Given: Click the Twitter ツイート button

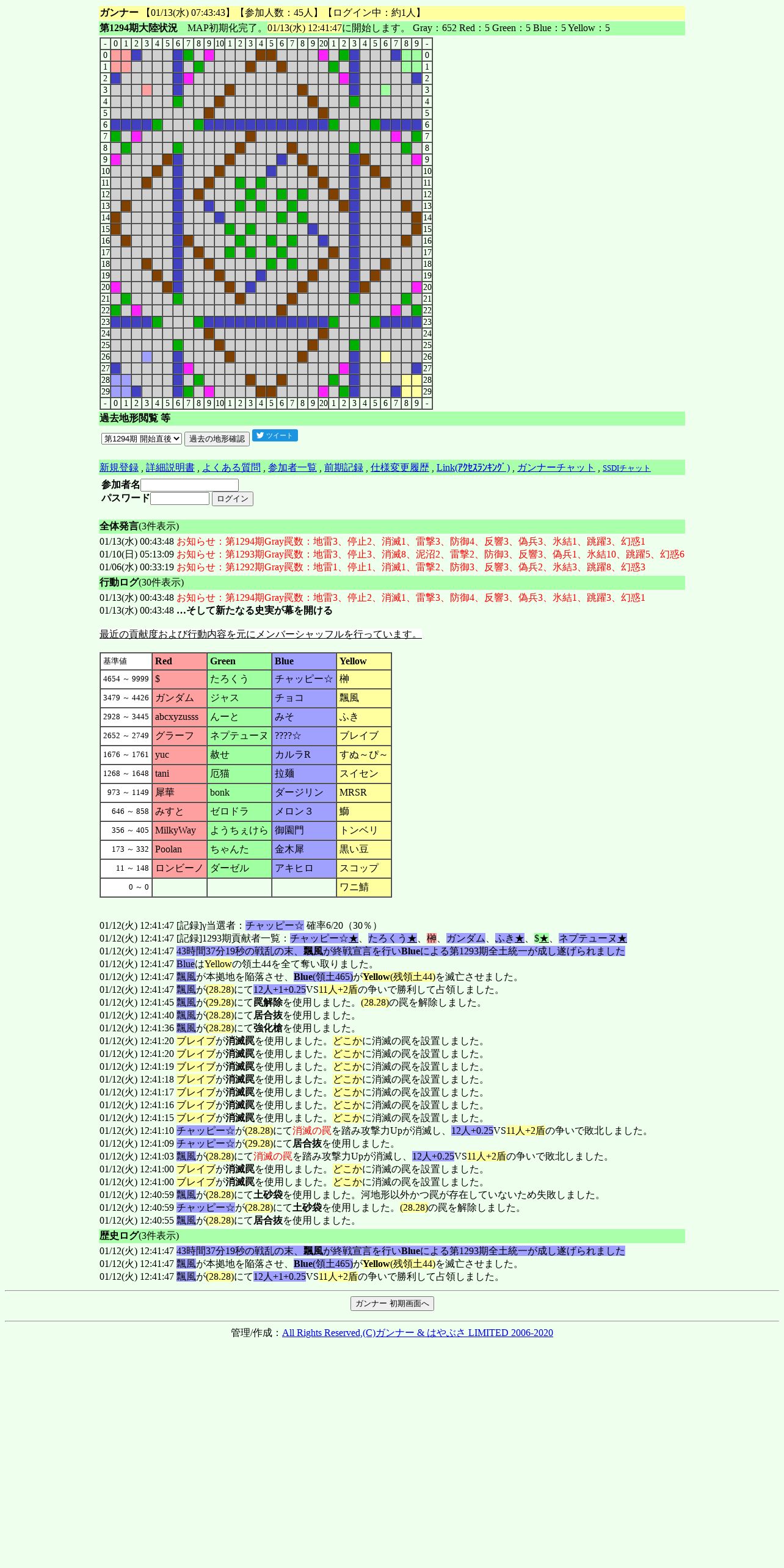Looking at the screenshot, I should pos(275,435).
